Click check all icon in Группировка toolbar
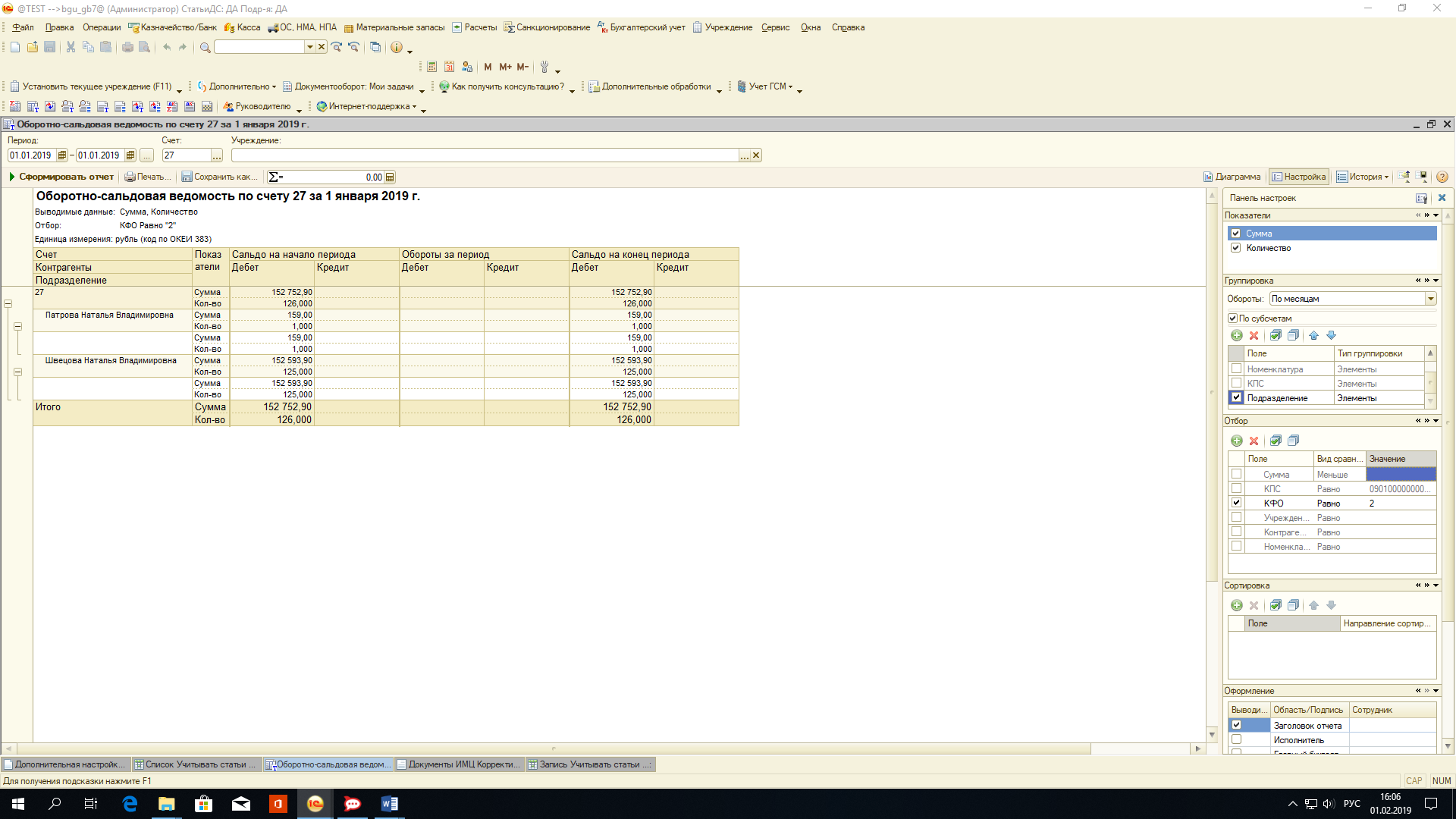 pyautogui.click(x=1276, y=335)
